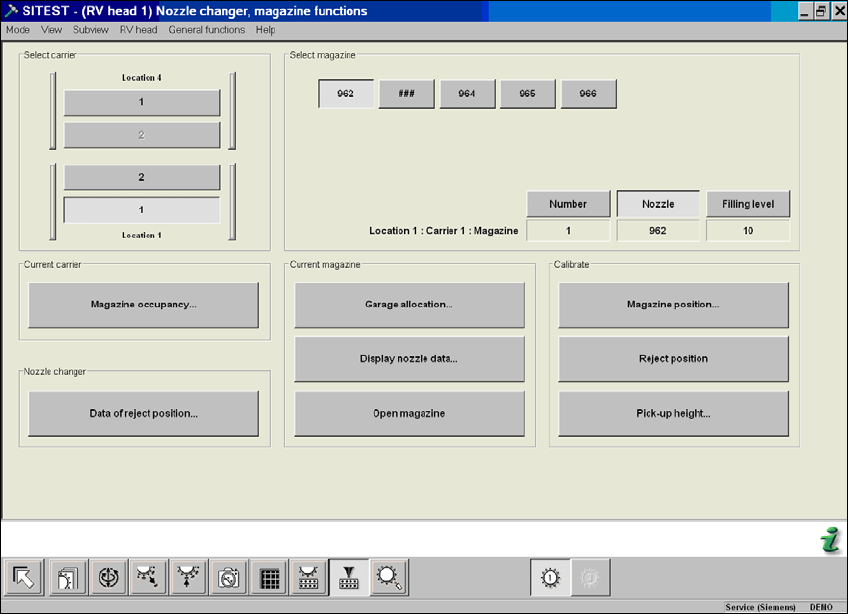Open the Subview menu
Viewport: 848px width, 614px height.
click(91, 30)
